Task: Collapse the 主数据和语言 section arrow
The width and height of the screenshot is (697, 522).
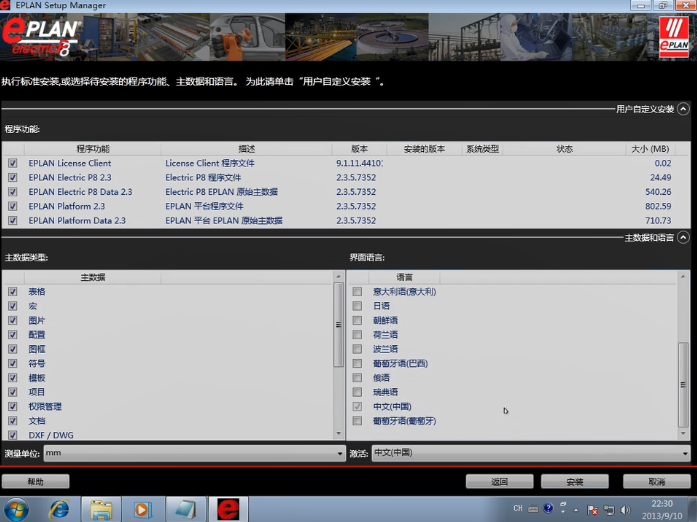Action: [683, 237]
